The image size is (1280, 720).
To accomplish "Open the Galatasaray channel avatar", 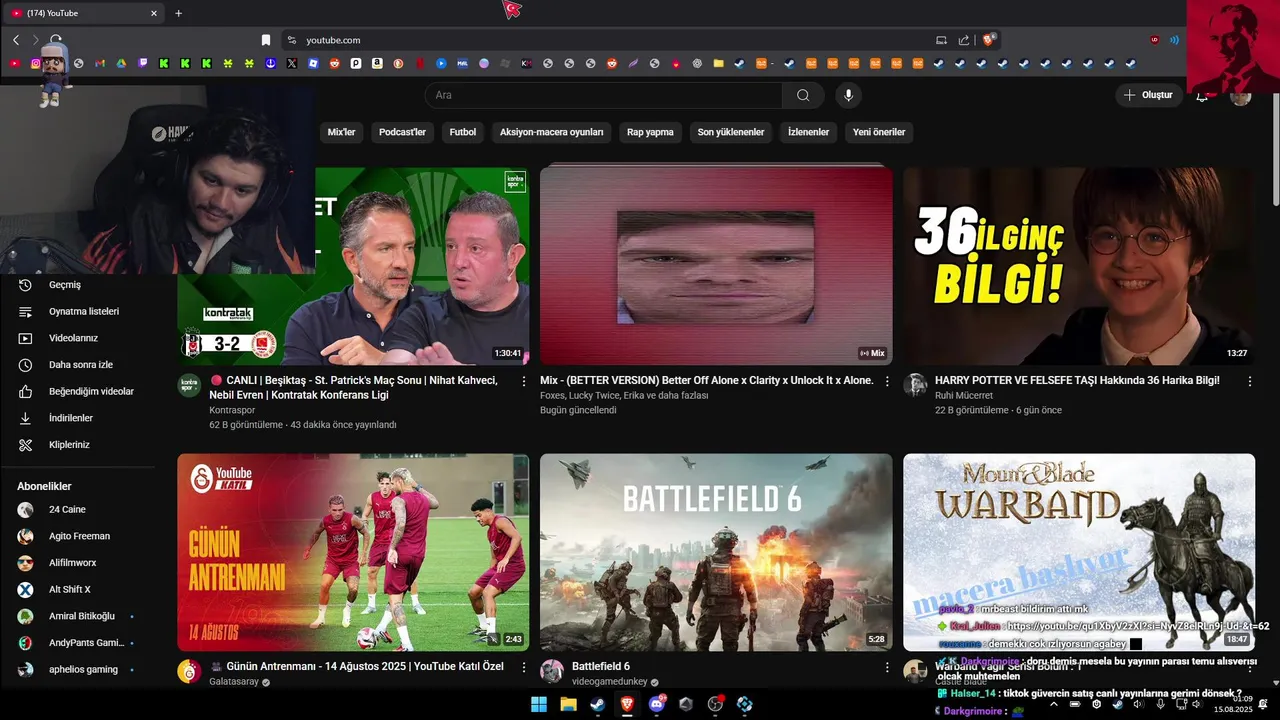I will (189, 671).
